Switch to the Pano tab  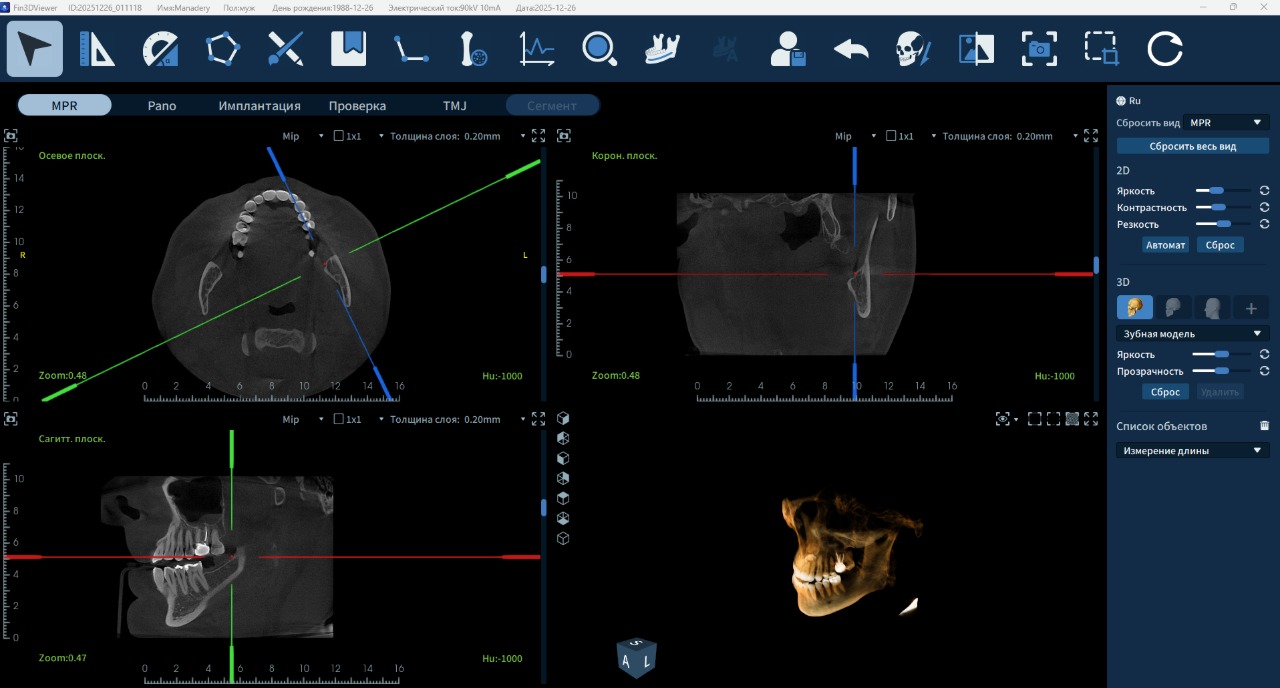point(162,105)
